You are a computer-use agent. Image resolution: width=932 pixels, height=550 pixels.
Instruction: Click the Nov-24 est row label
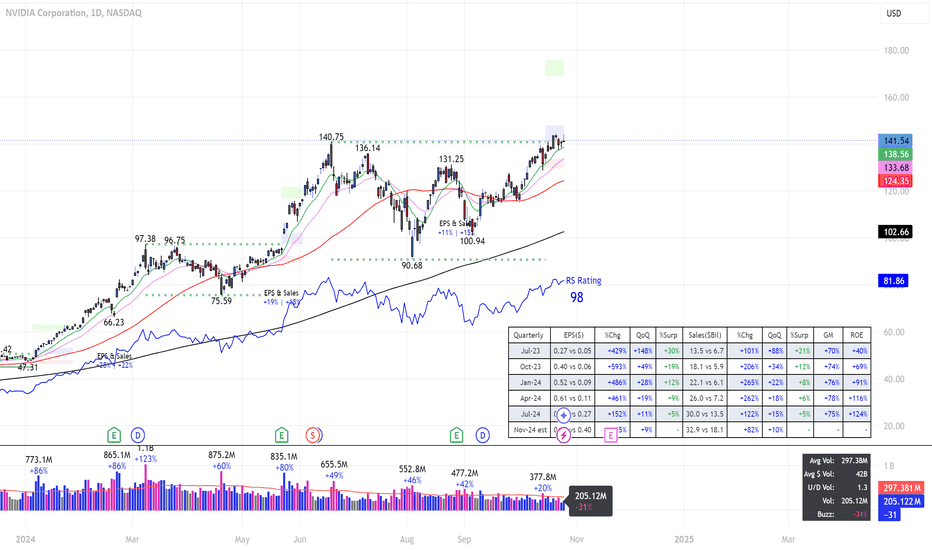coord(530,429)
